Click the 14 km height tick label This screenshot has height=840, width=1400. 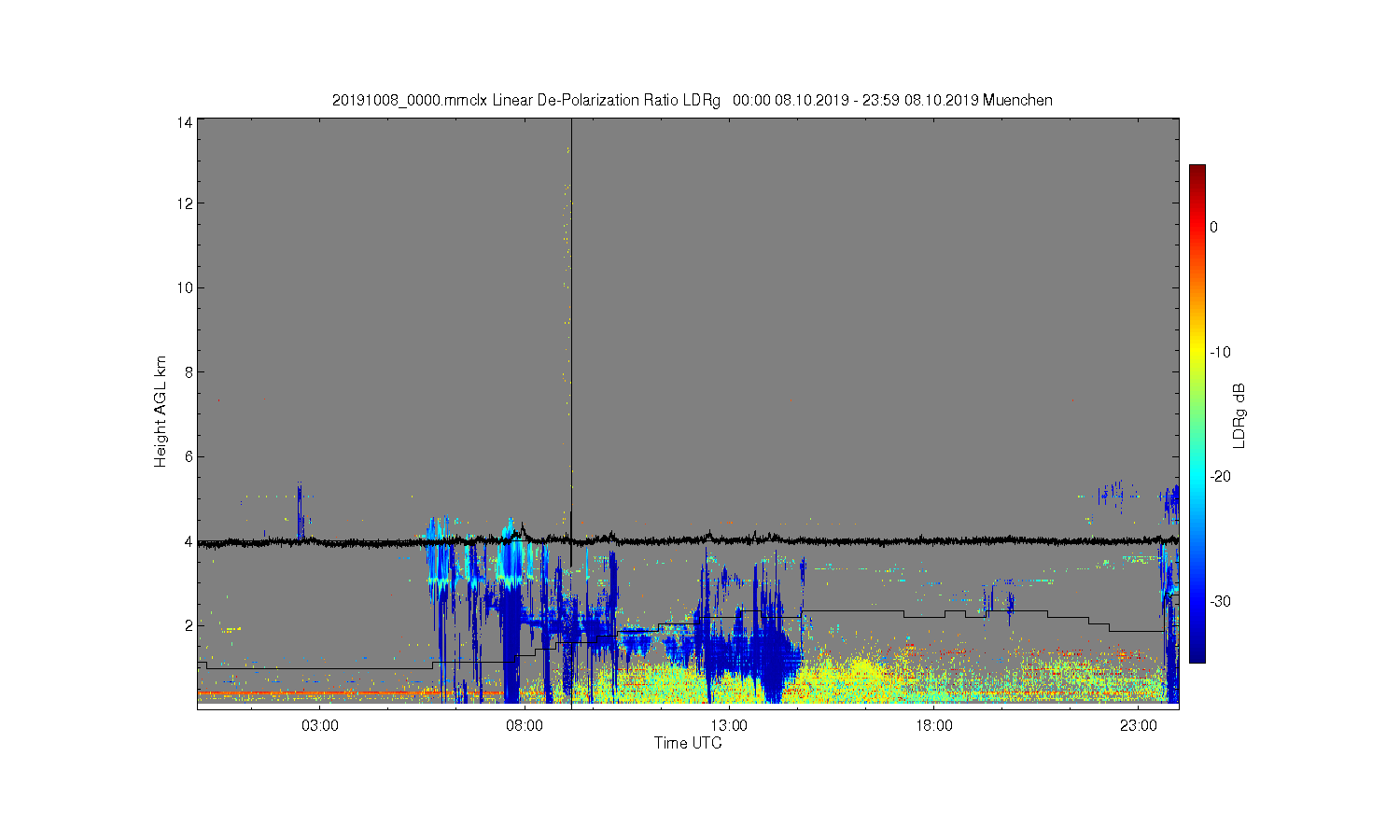coord(185,122)
